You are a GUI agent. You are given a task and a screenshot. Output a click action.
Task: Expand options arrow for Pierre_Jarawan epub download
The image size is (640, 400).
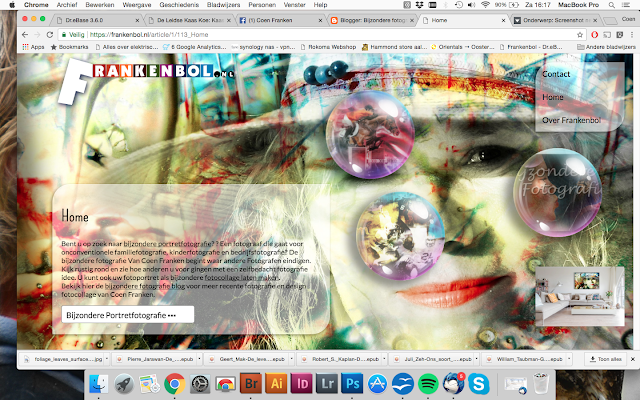[x=199, y=359]
